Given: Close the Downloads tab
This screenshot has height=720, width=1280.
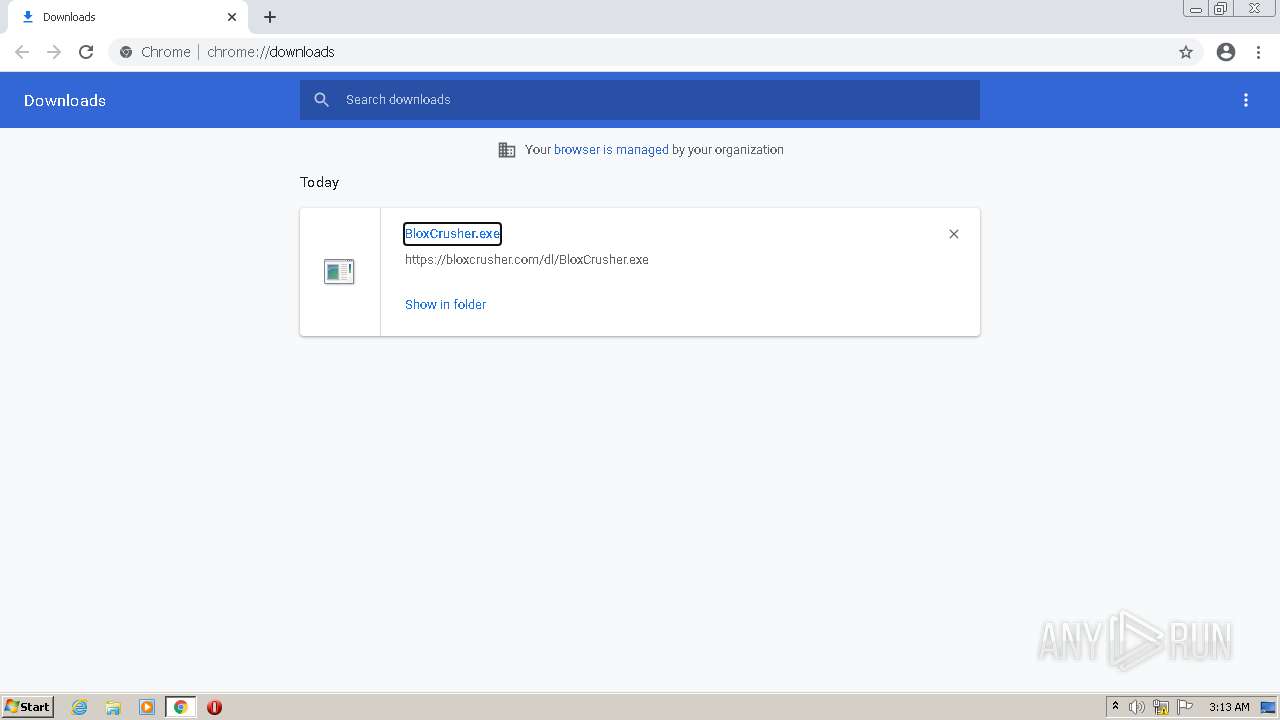Looking at the screenshot, I should [232, 17].
